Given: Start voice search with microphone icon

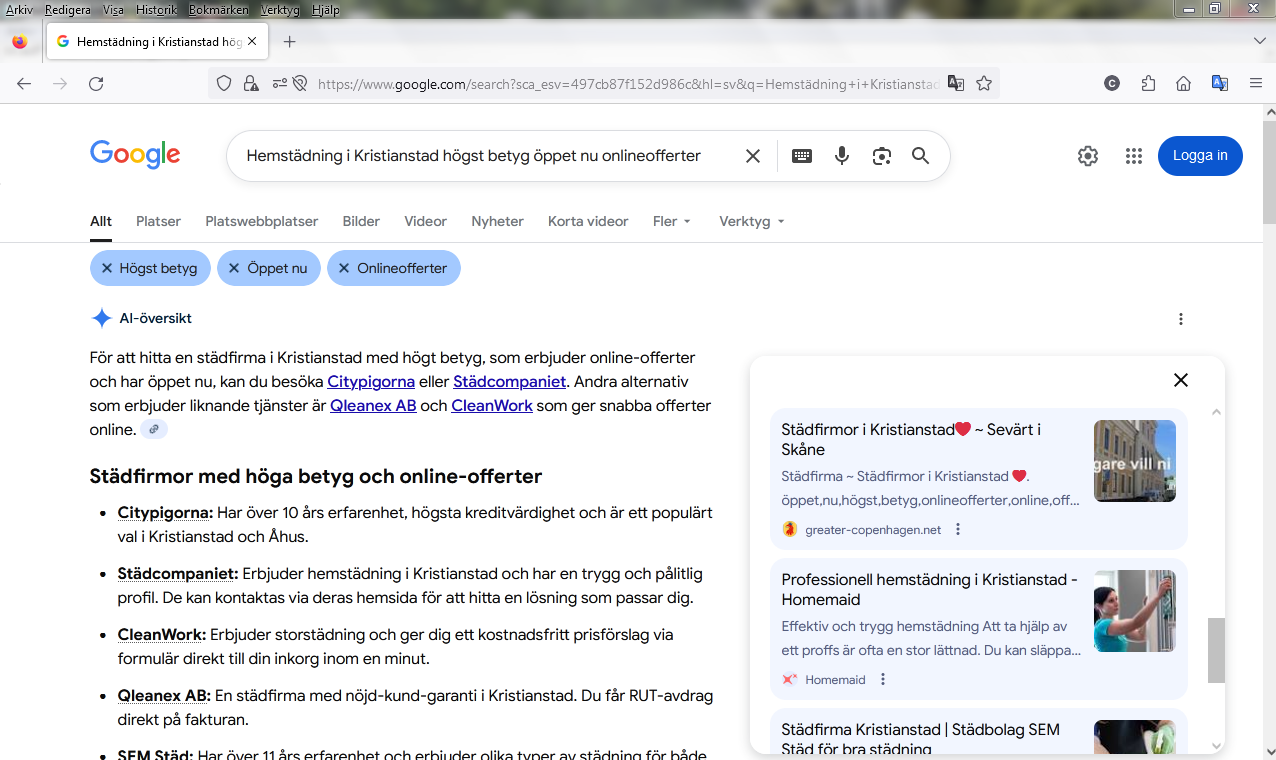Looking at the screenshot, I should (x=842, y=156).
